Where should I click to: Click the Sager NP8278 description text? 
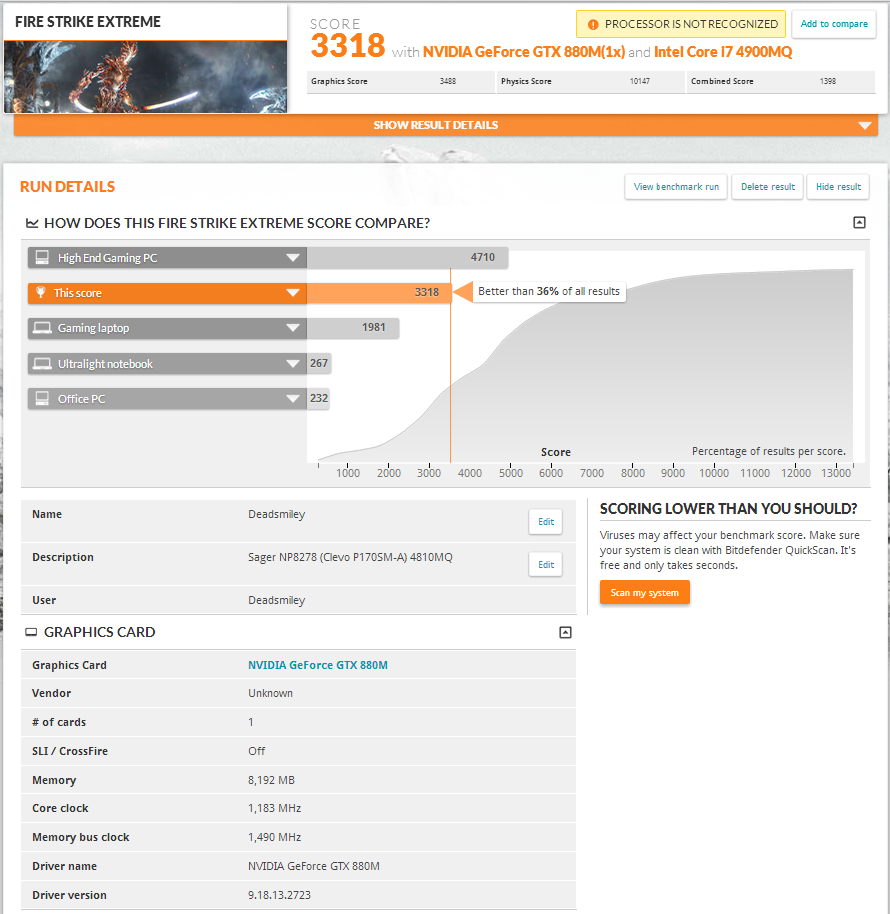tap(350, 557)
